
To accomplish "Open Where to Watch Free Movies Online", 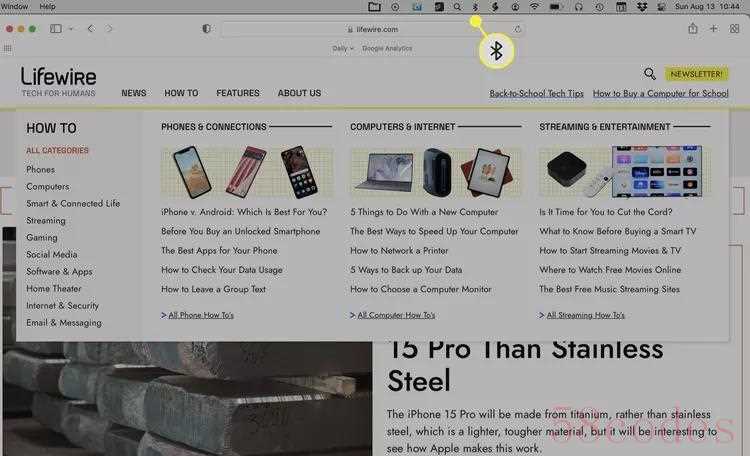I will [610, 270].
